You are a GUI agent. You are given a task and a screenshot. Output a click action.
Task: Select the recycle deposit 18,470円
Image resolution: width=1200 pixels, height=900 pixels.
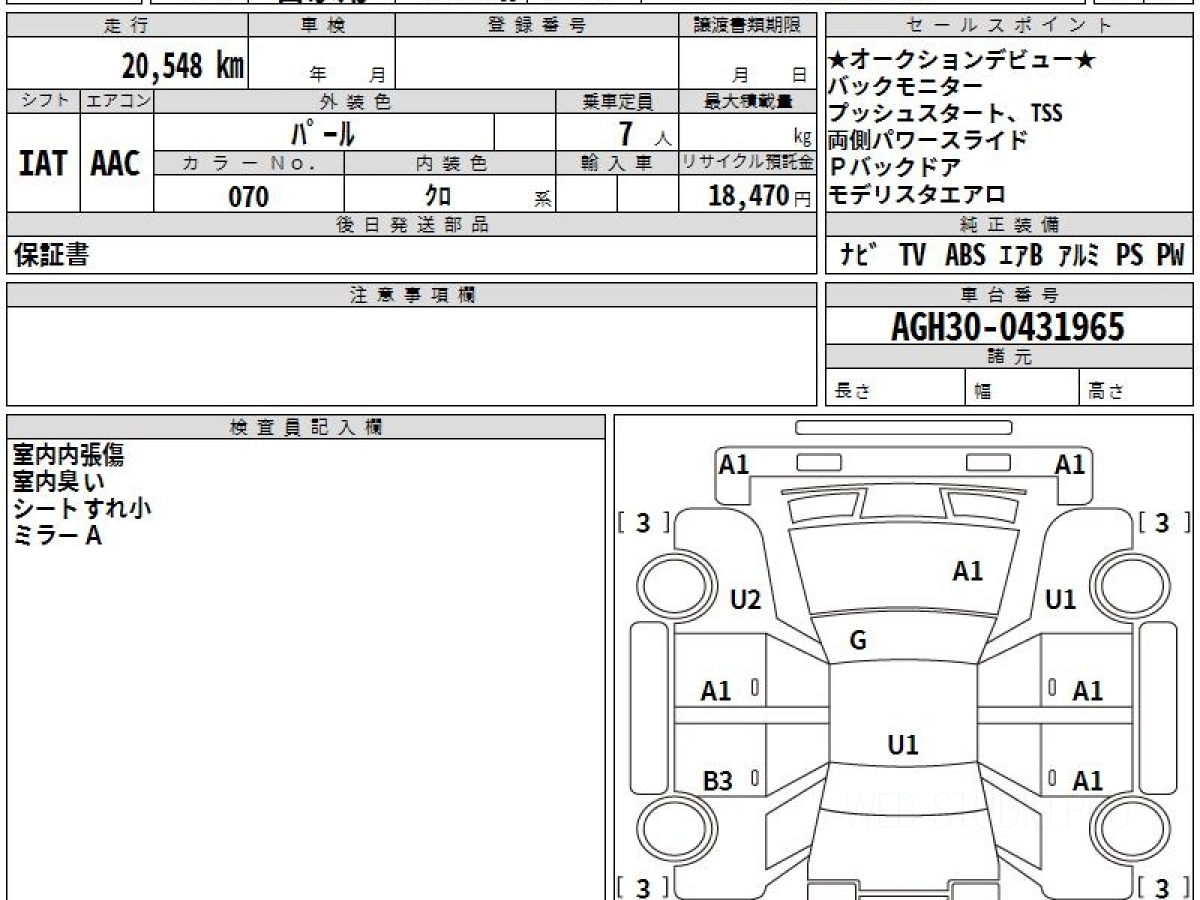click(x=759, y=196)
